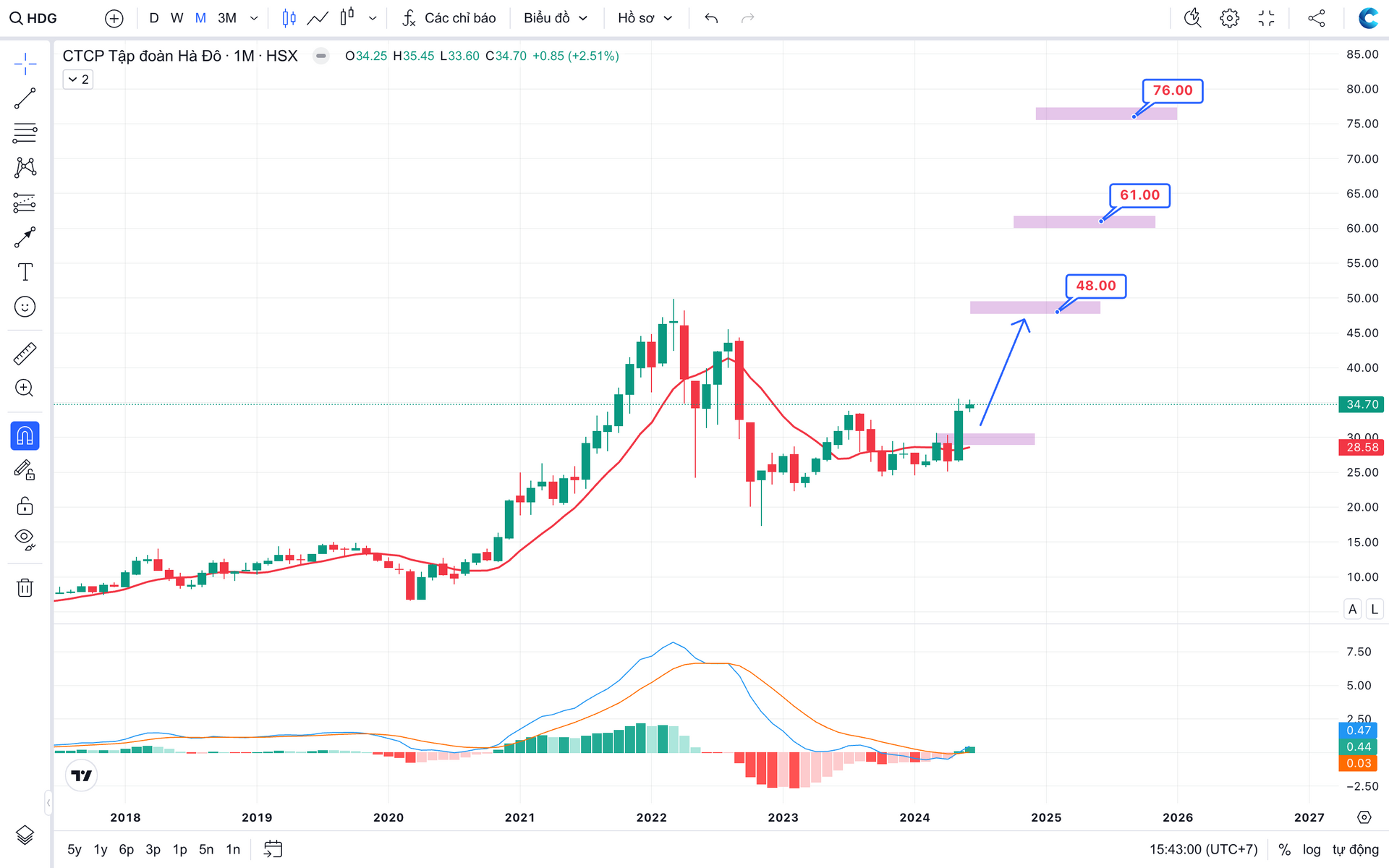Collapse the indicator legend showing 2
Viewport: 1389px width, 868px height.
pos(78,80)
